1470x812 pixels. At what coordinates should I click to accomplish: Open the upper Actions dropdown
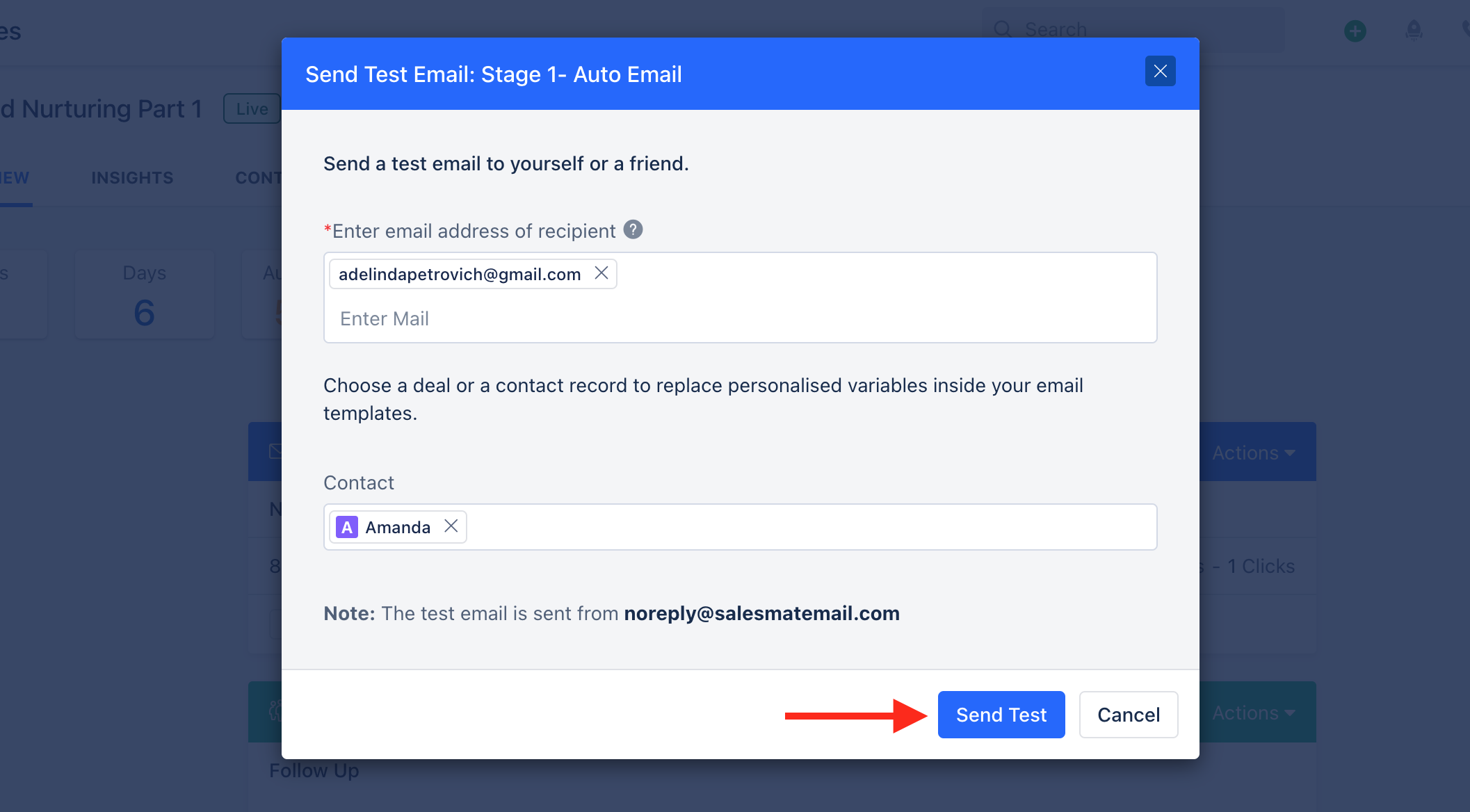point(1252,452)
